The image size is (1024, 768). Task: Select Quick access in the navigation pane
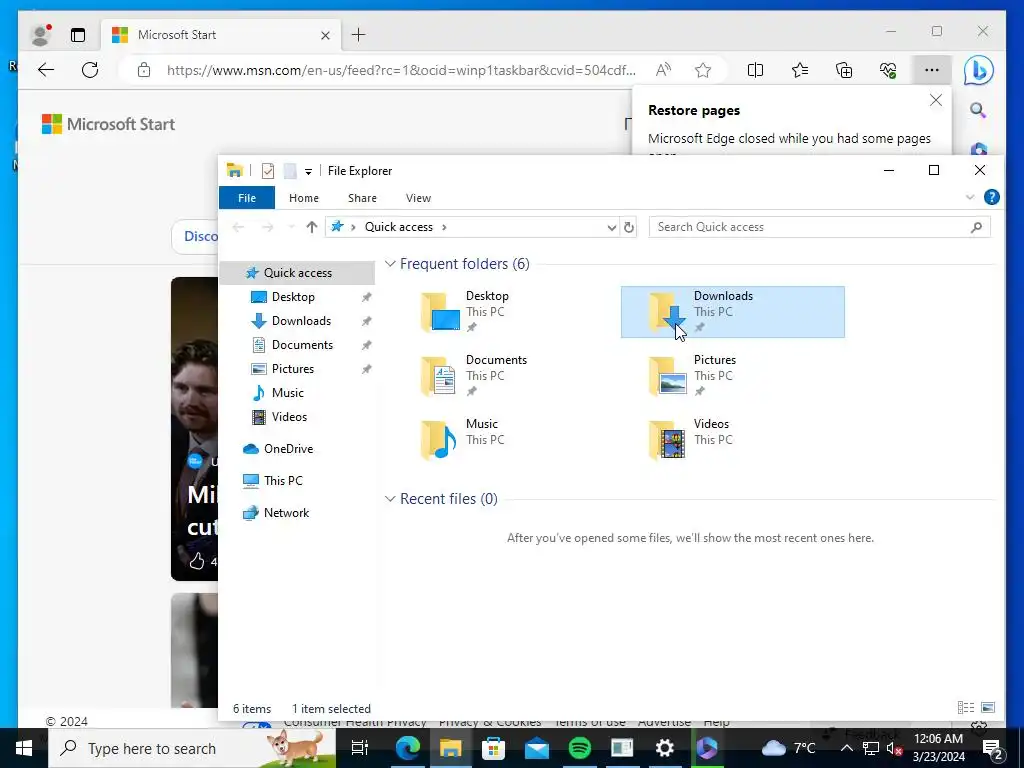(297, 272)
